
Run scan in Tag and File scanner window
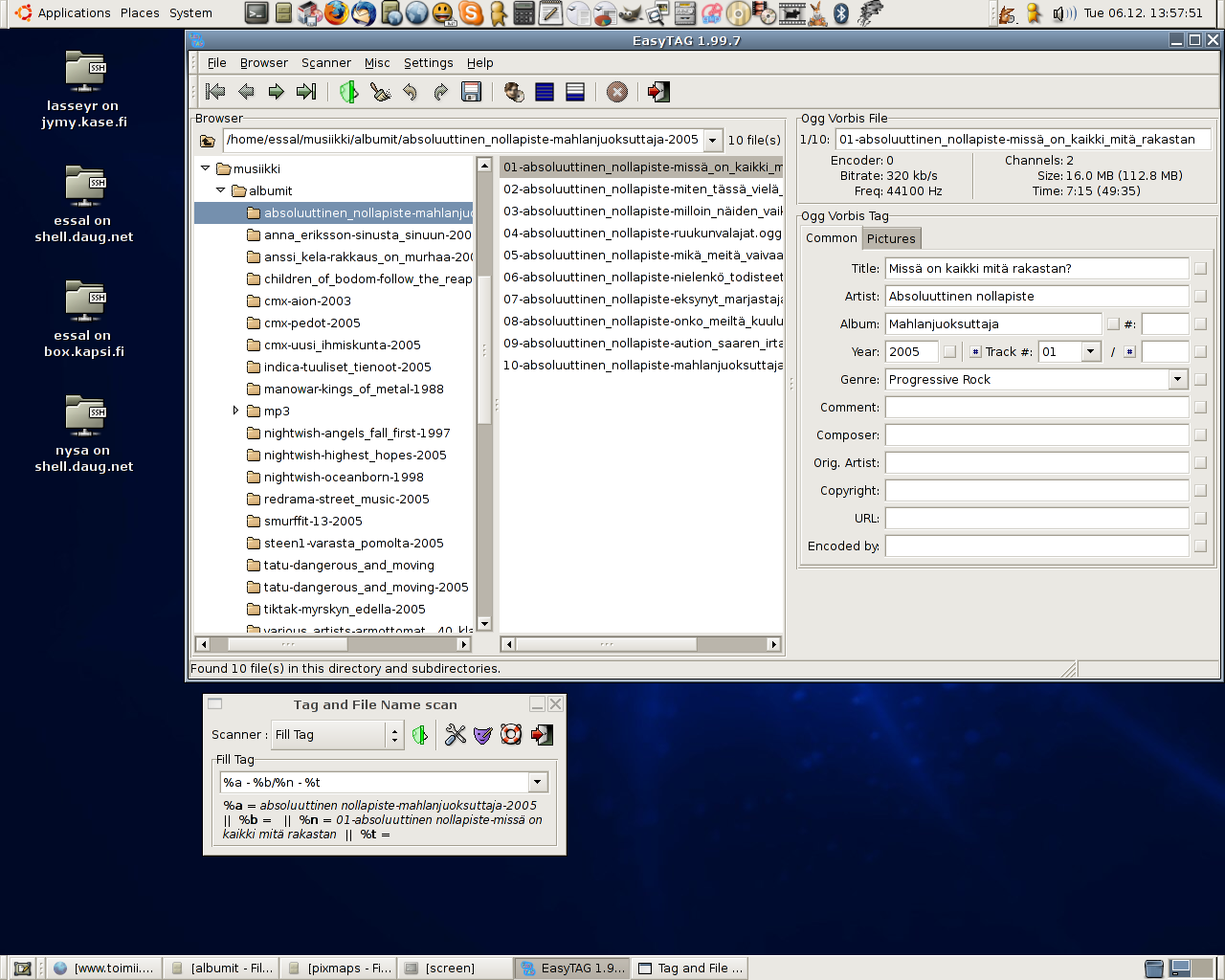[x=419, y=735]
